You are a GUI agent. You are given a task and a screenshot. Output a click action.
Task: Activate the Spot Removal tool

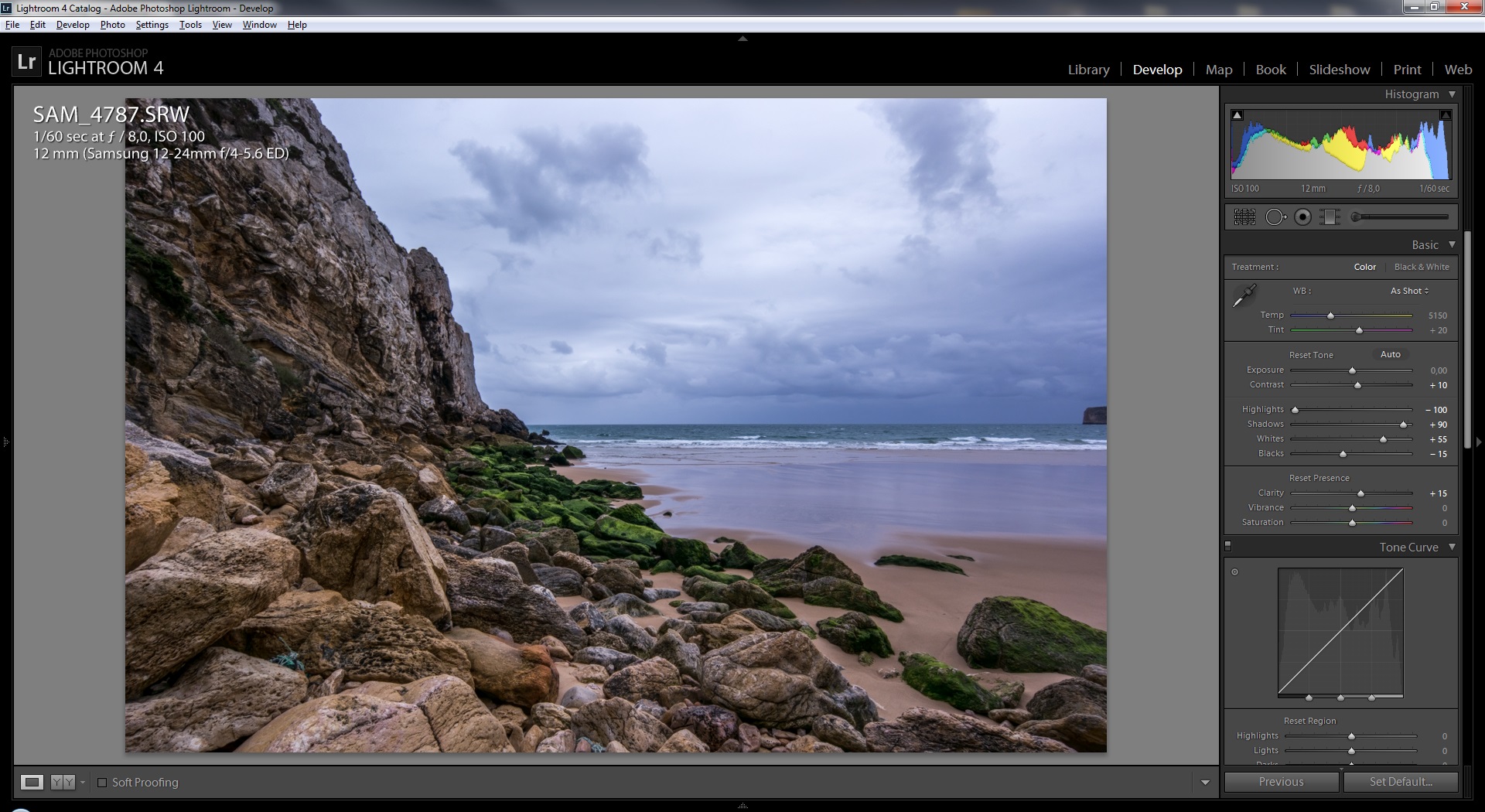click(1275, 217)
